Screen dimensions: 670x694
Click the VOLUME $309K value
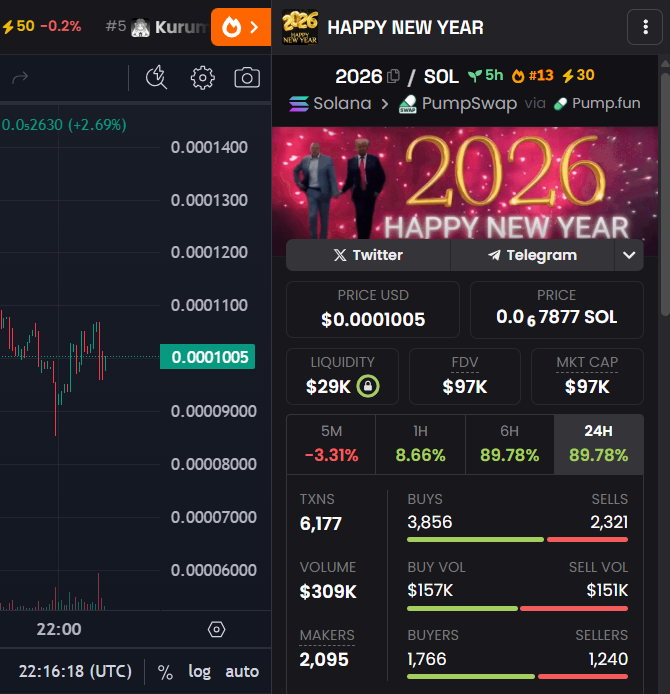click(328, 592)
